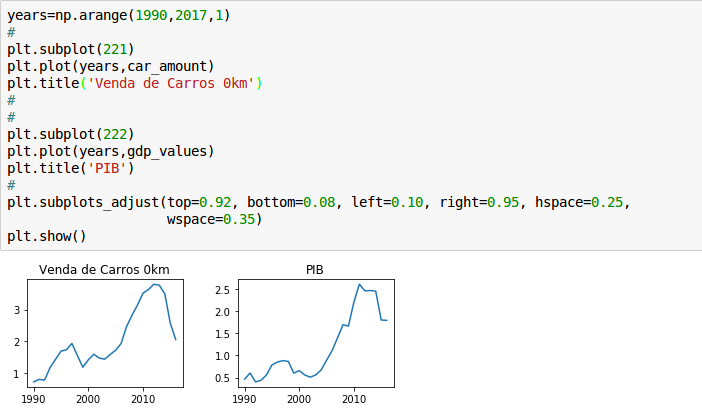Click the plt.title('PIB') line
The width and height of the screenshot is (702, 415).
[x=71, y=168]
